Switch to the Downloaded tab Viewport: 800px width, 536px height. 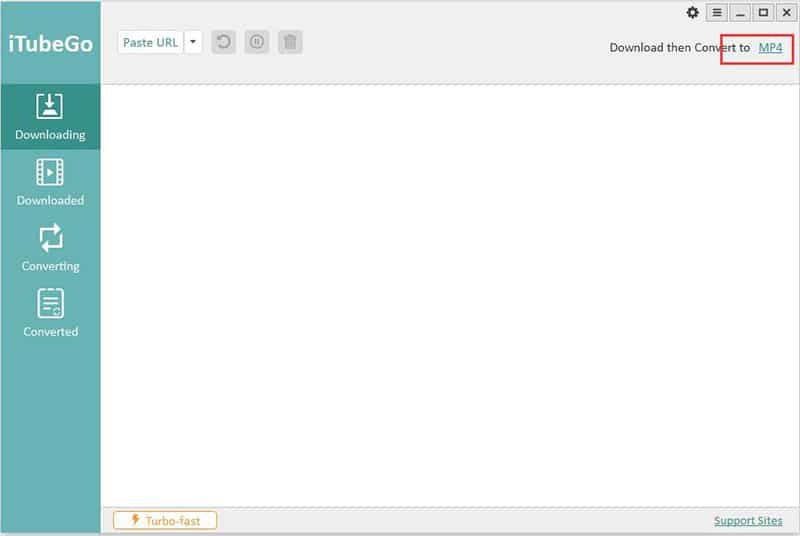coord(51,183)
